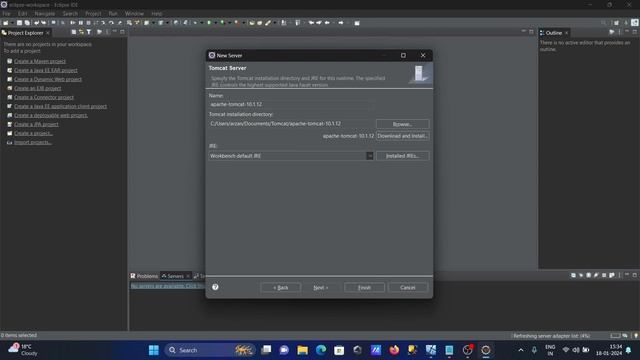Click the Tomcat installation directory field
Screen dimensions: 640x360
click(x=291, y=124)
